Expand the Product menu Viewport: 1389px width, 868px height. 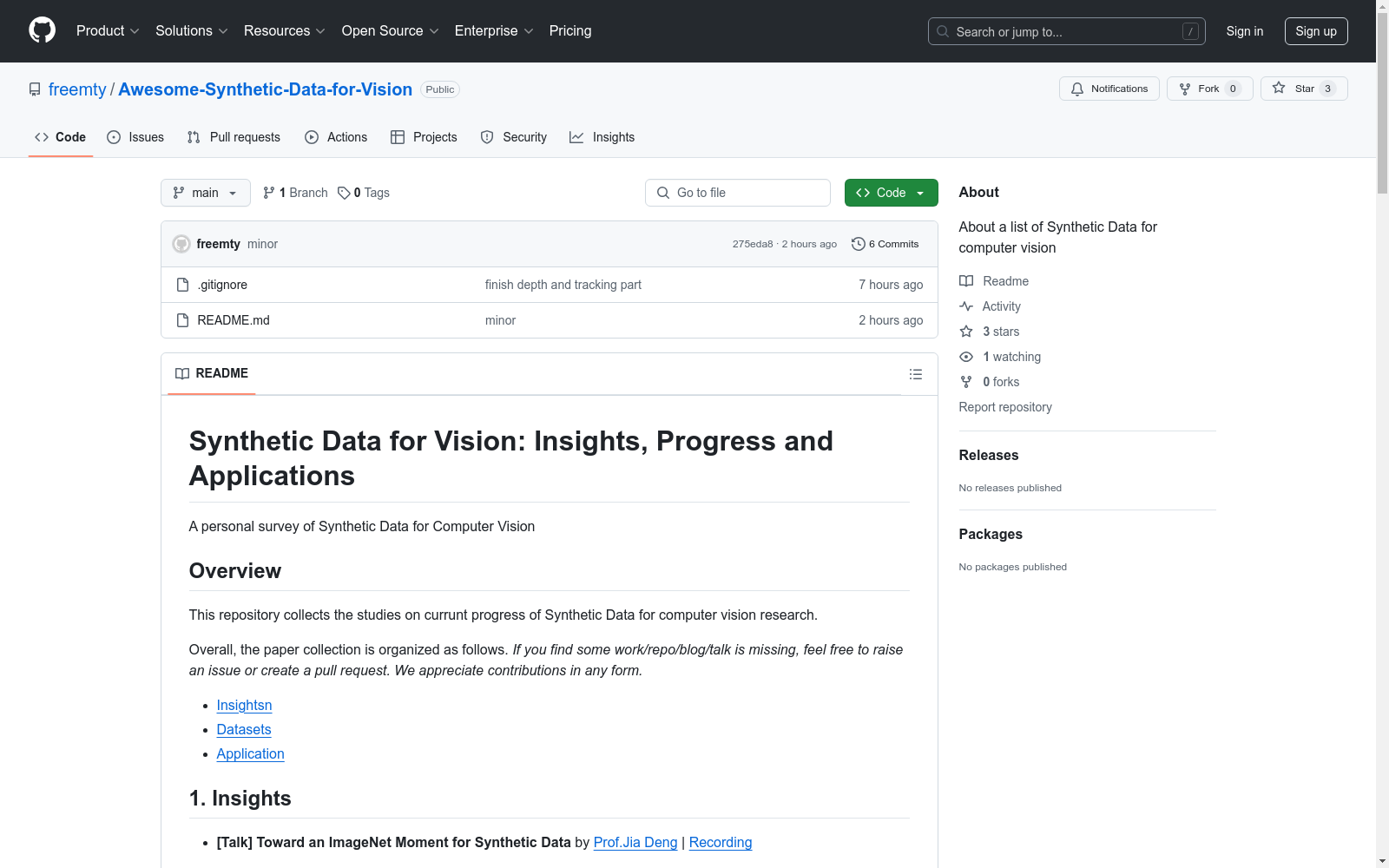click(108, 31)
